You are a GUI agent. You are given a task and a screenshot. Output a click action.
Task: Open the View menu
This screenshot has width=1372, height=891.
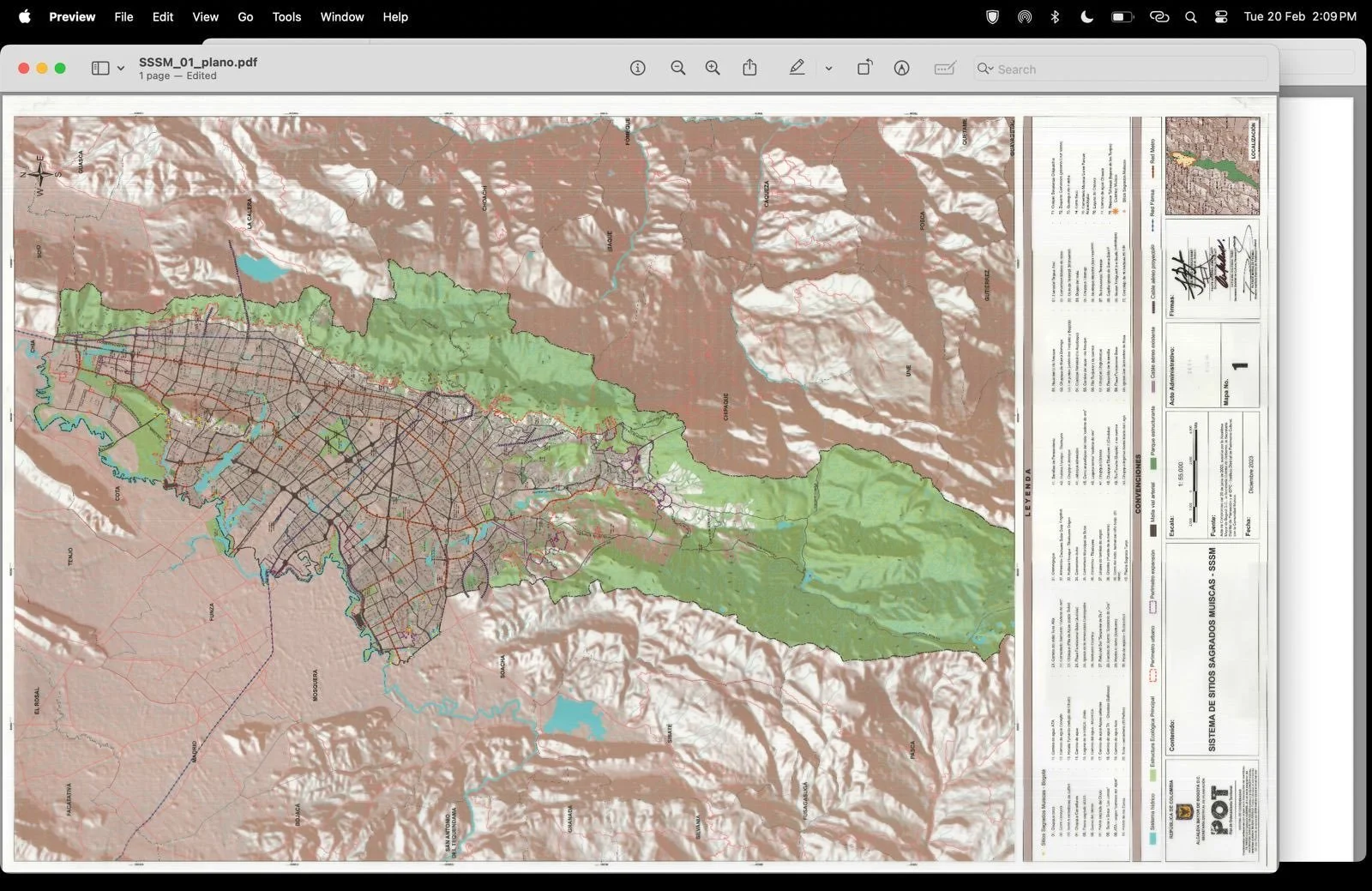point(205,16)
